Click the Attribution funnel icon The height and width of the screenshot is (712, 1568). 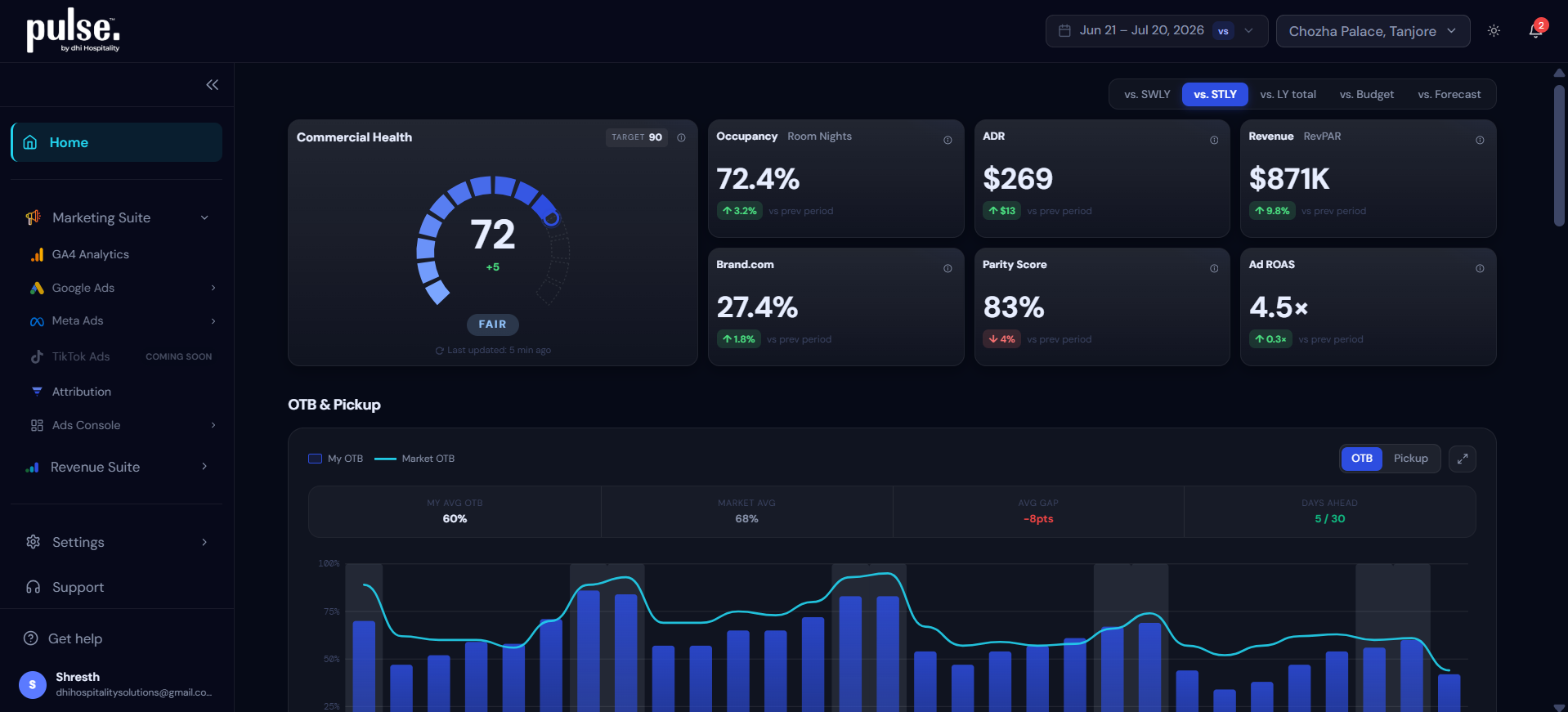tap(37, 392)
